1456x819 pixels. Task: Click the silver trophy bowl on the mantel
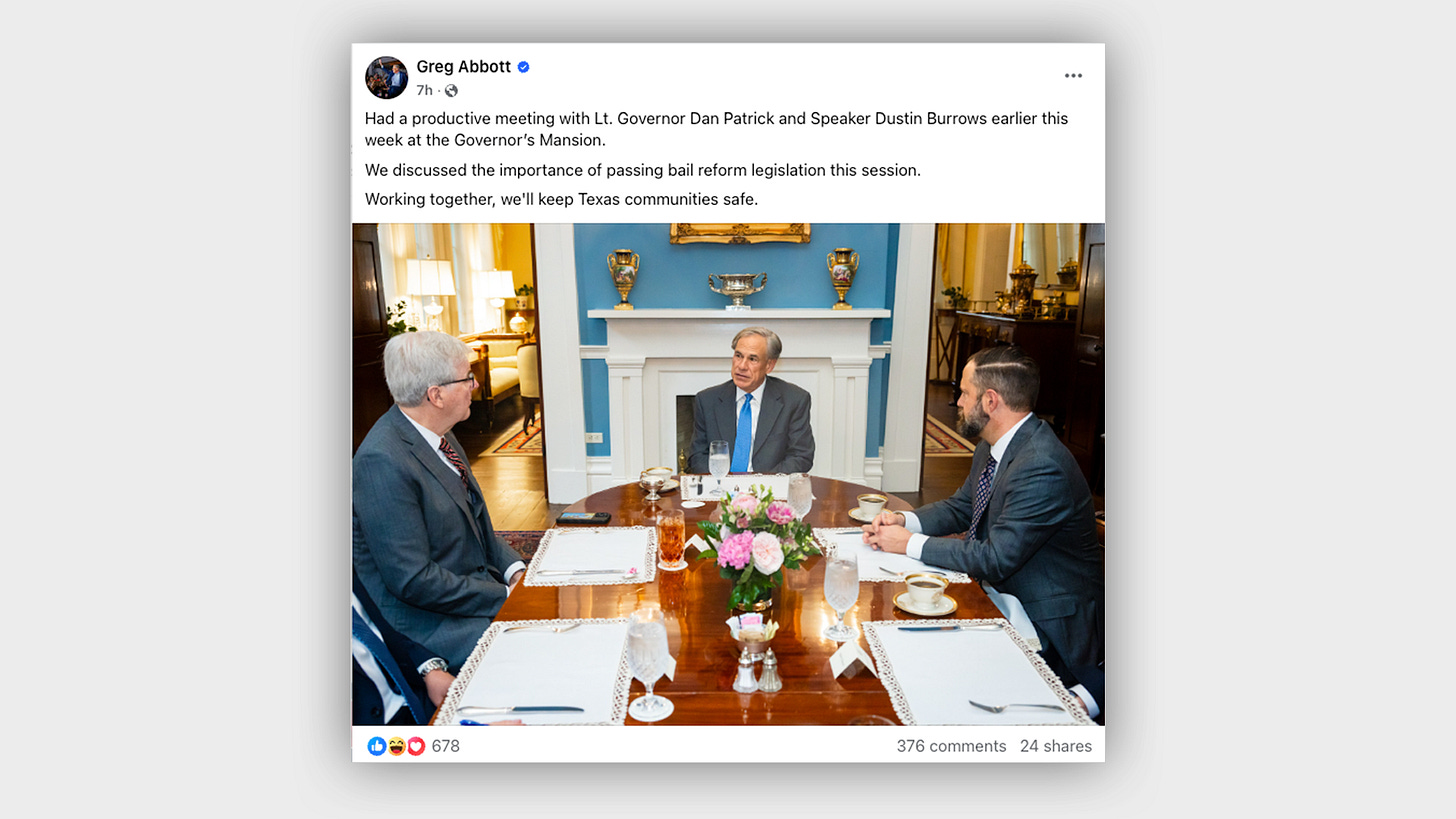[738, 288]
